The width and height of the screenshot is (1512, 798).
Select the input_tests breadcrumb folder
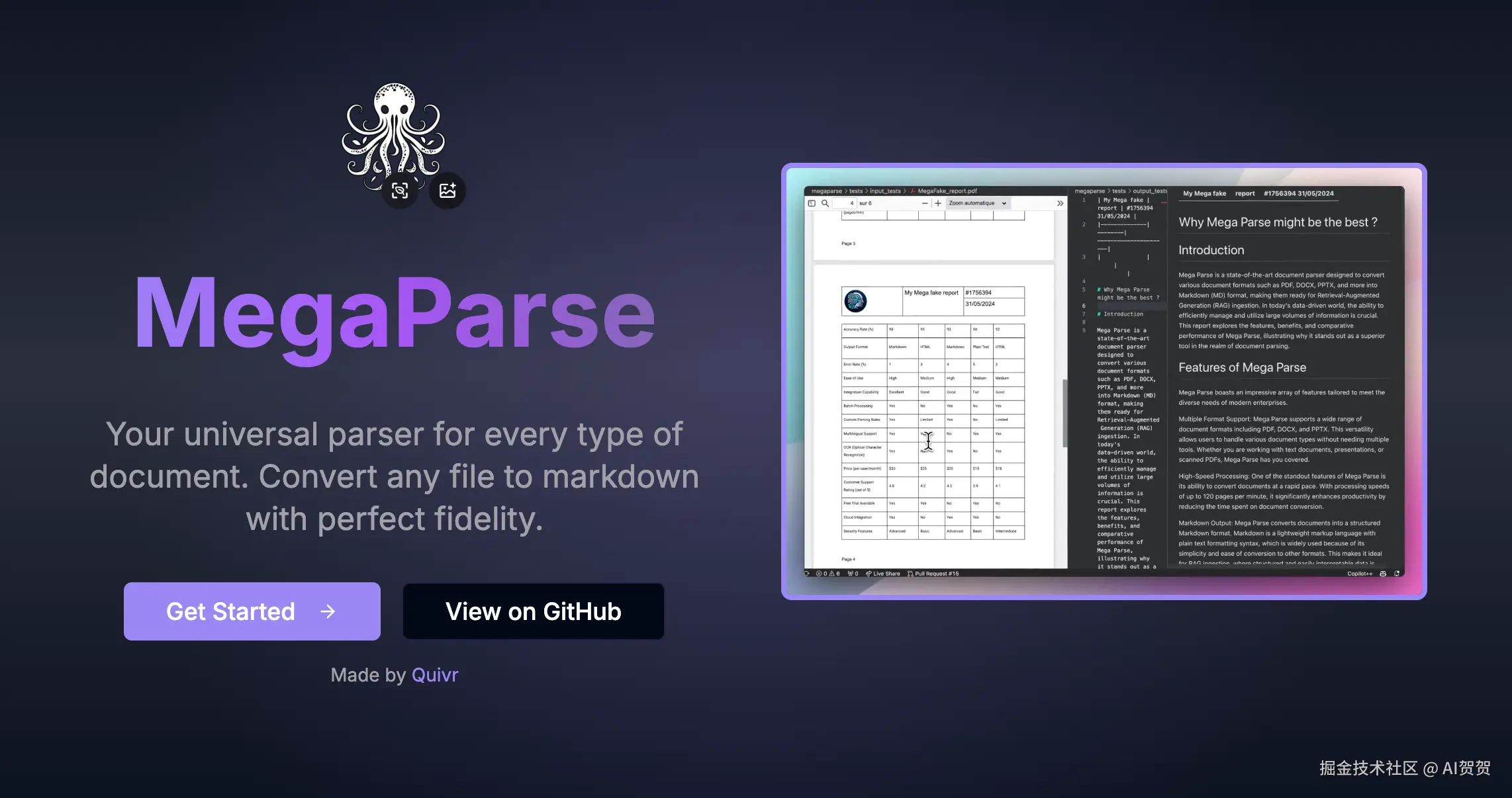pyautogui.click(x=885, y=191)
